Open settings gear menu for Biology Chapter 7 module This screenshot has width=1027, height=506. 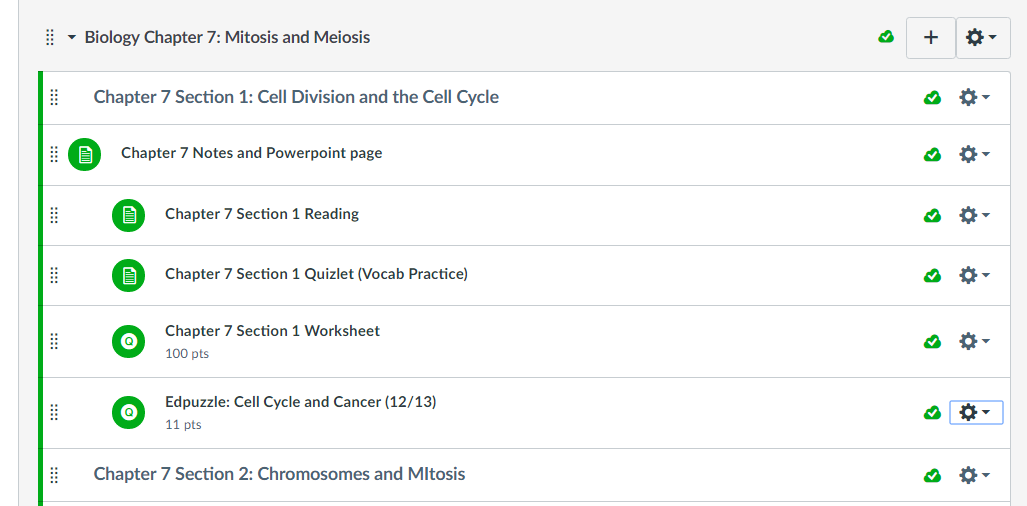[x=983, y=38]
